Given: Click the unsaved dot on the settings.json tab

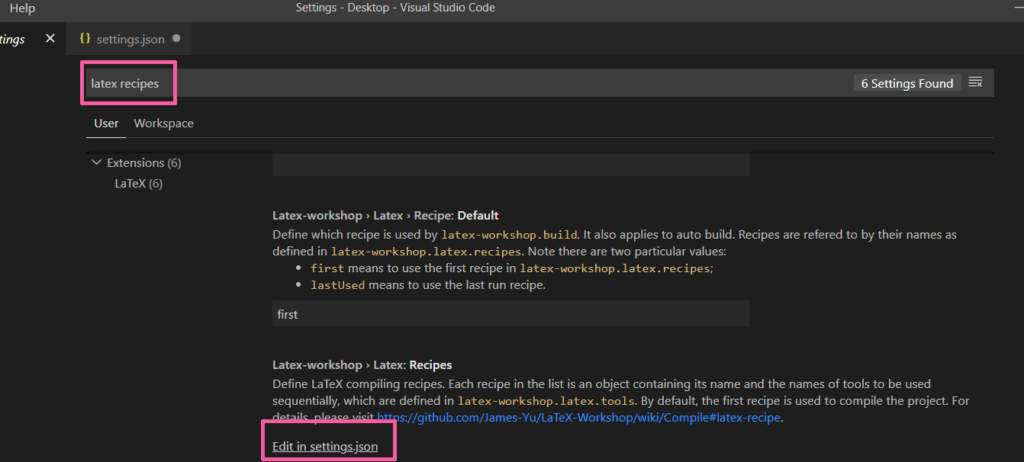Looking at the screenshot, I should tap(176, 39).
